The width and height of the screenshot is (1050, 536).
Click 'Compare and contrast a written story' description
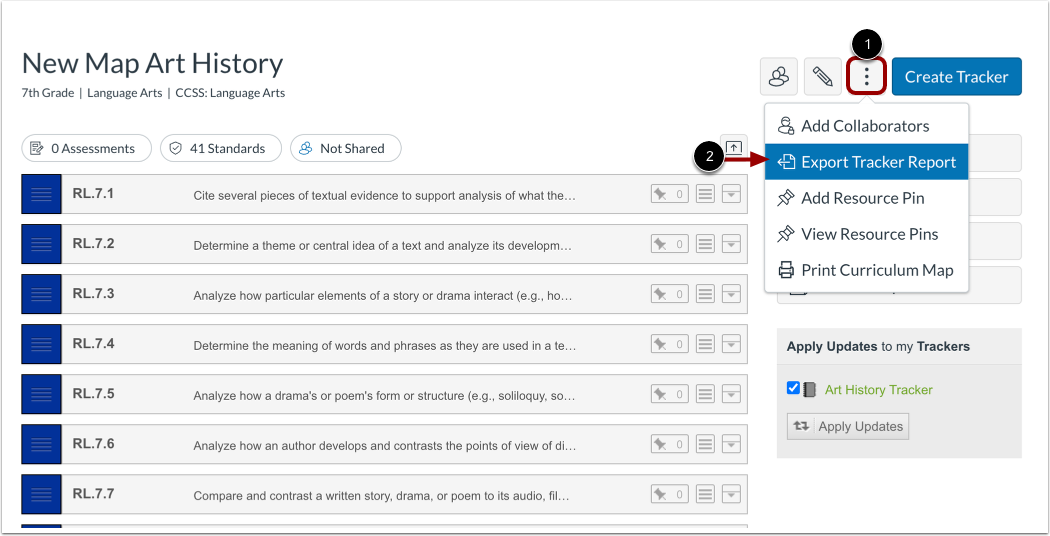(381, 496)
